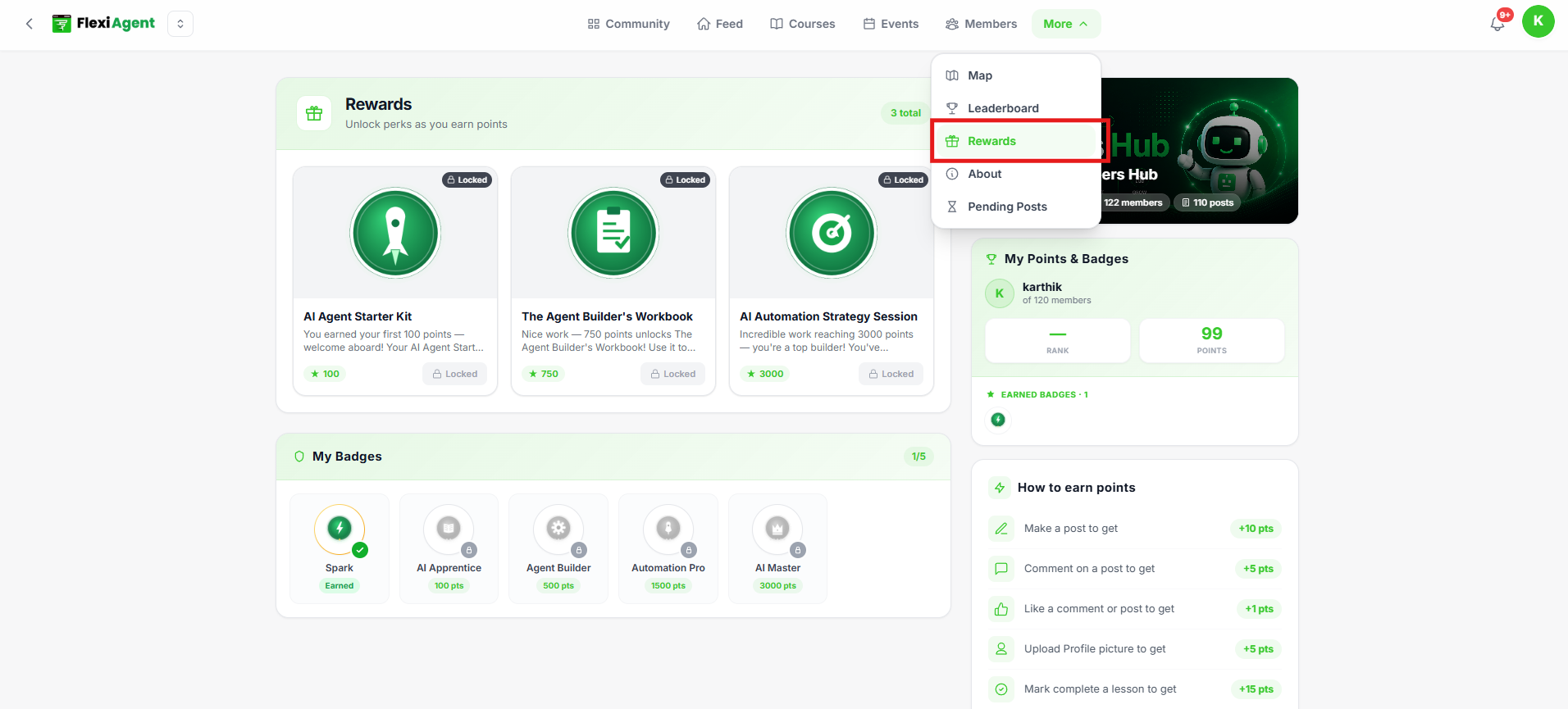Click the 110 posts chip on banner
The width and height of the screenshot is (1568, 709).
(1208, 202)
